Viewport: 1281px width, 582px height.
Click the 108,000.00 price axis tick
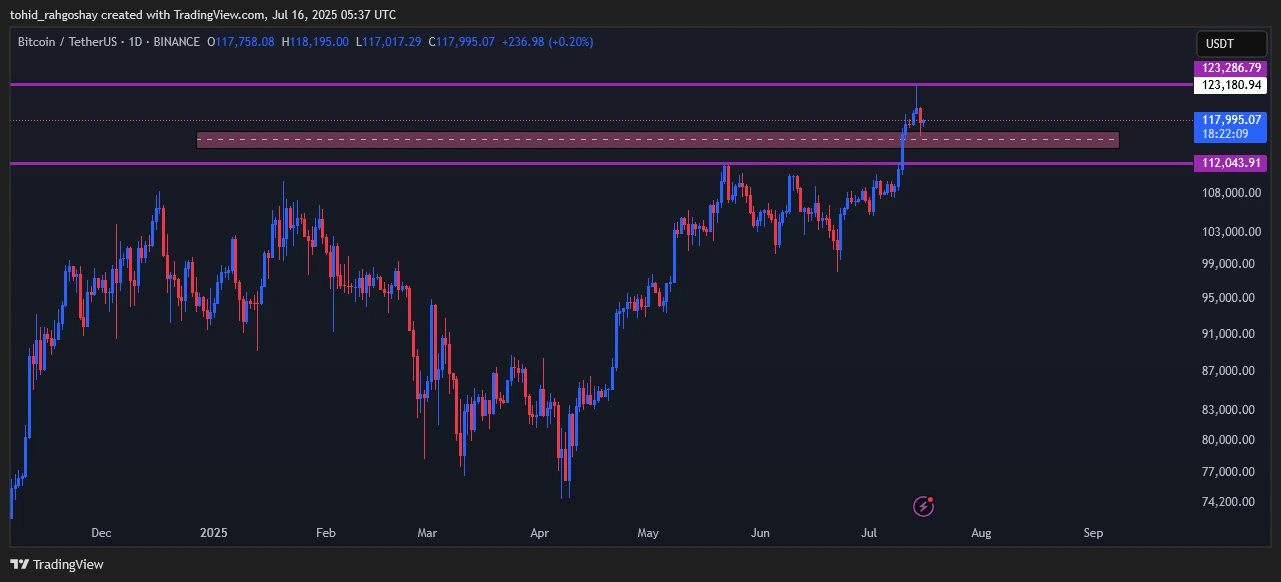click(1229, 193)
